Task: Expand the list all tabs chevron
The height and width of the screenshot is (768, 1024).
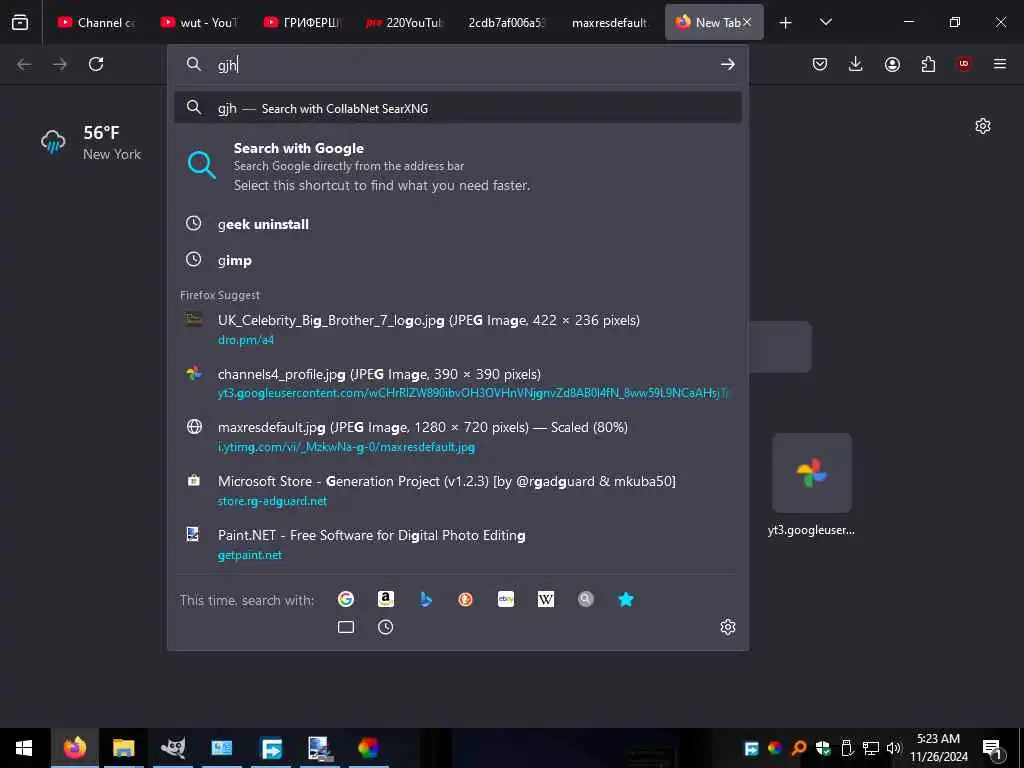Action: [825, 22]
